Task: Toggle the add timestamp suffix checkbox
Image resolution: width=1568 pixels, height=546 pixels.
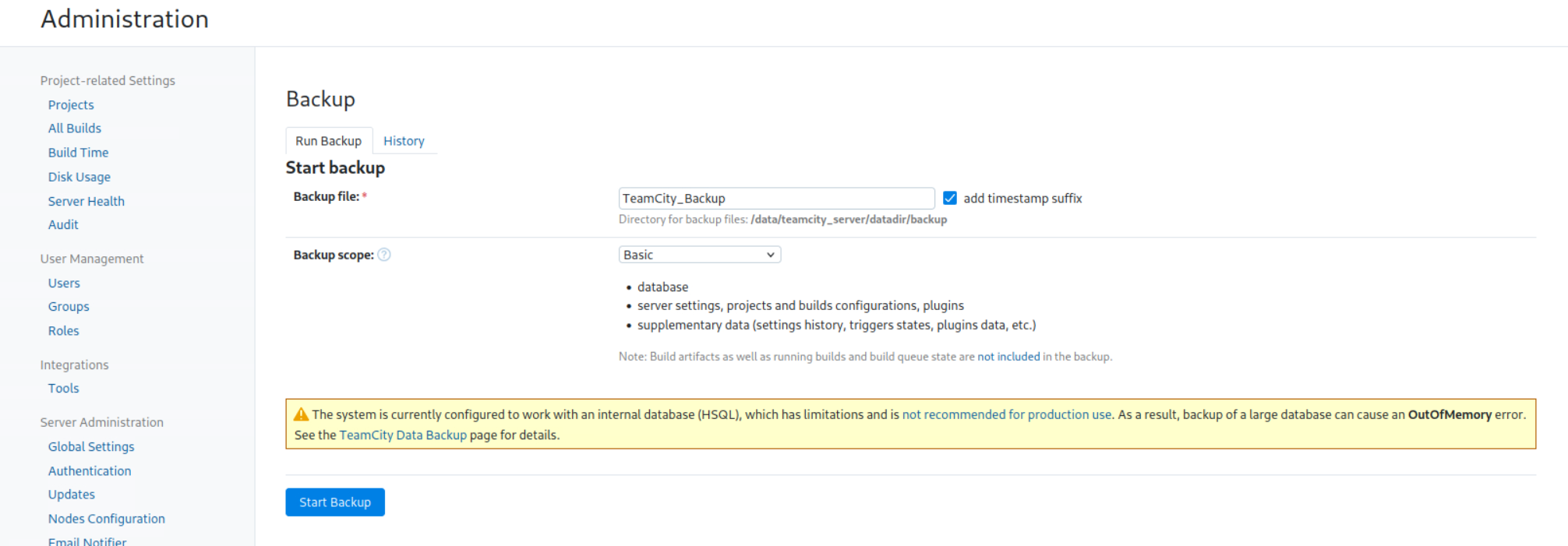Action: 949,199
